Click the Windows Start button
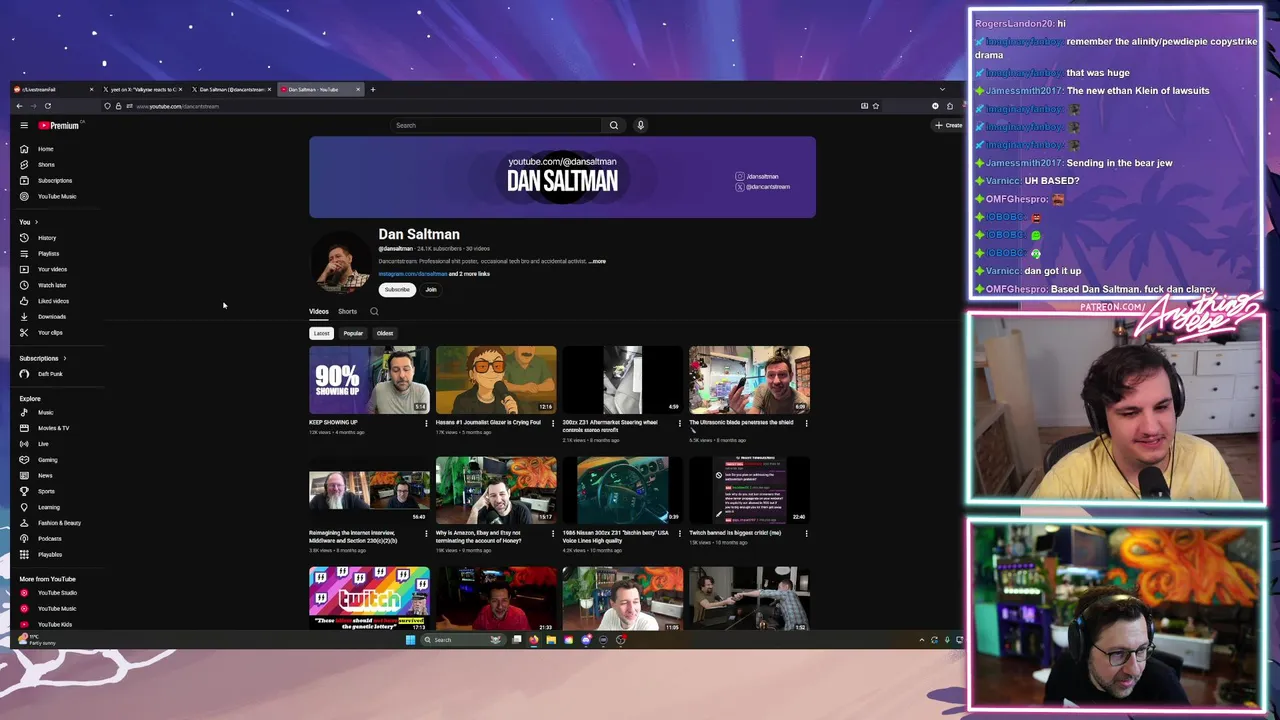 pyautogui.click(x=410, y=640)
